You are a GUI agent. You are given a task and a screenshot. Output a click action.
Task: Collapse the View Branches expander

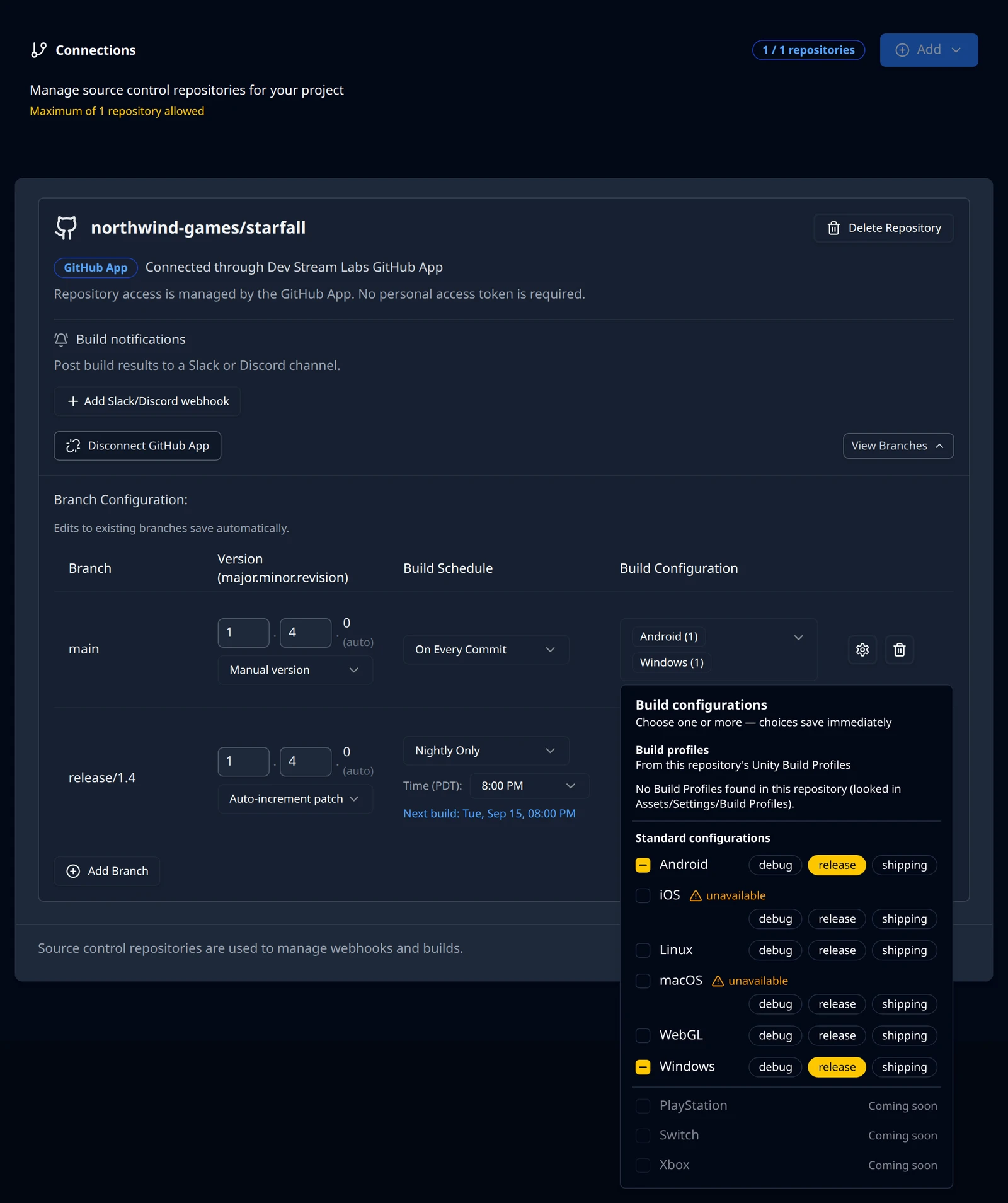tap(898, 446)
